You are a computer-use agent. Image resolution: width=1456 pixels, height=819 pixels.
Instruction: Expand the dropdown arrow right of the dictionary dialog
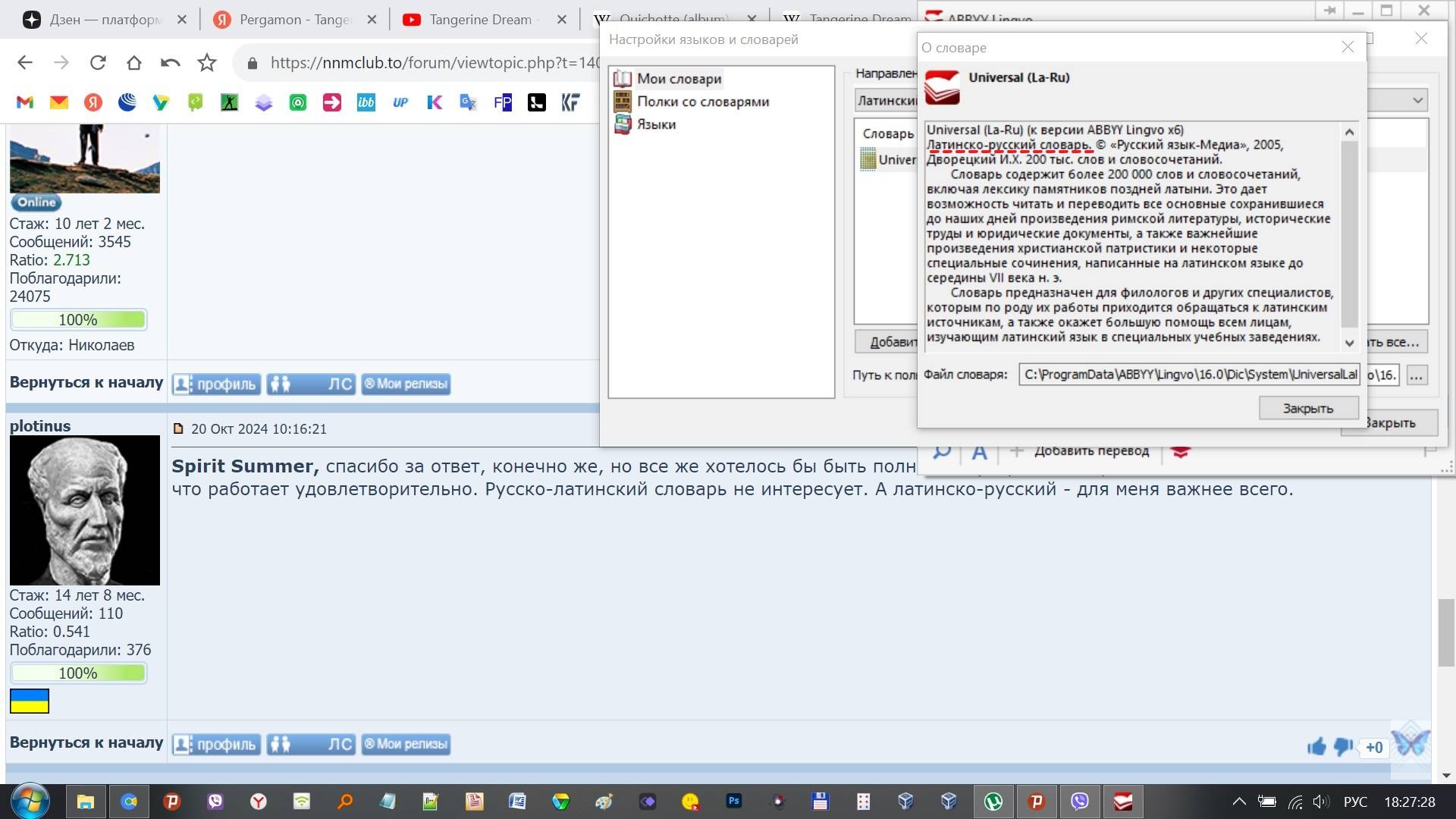tap(1417, 100)
